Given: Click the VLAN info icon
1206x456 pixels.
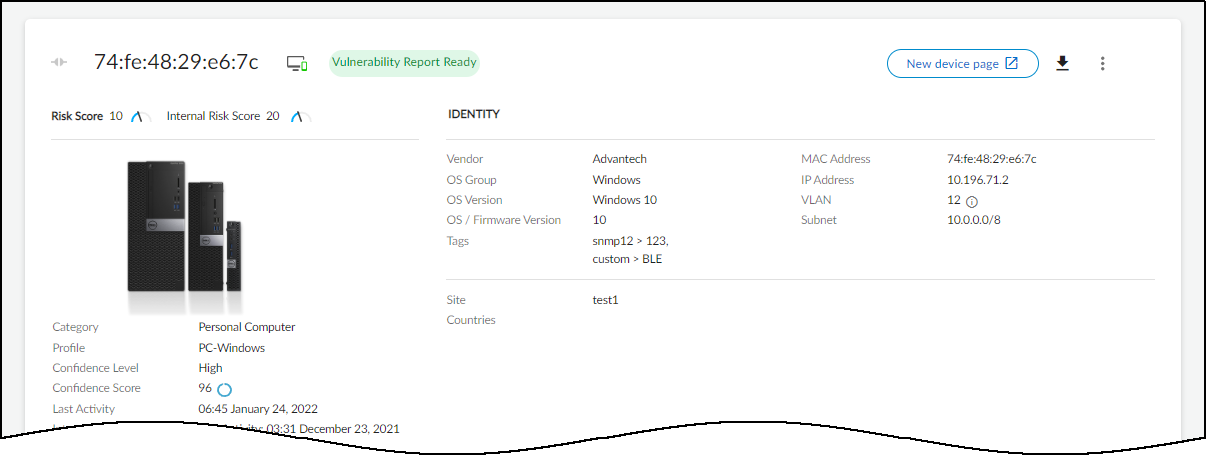Looking at the screenshot, I should coord(971,201).
